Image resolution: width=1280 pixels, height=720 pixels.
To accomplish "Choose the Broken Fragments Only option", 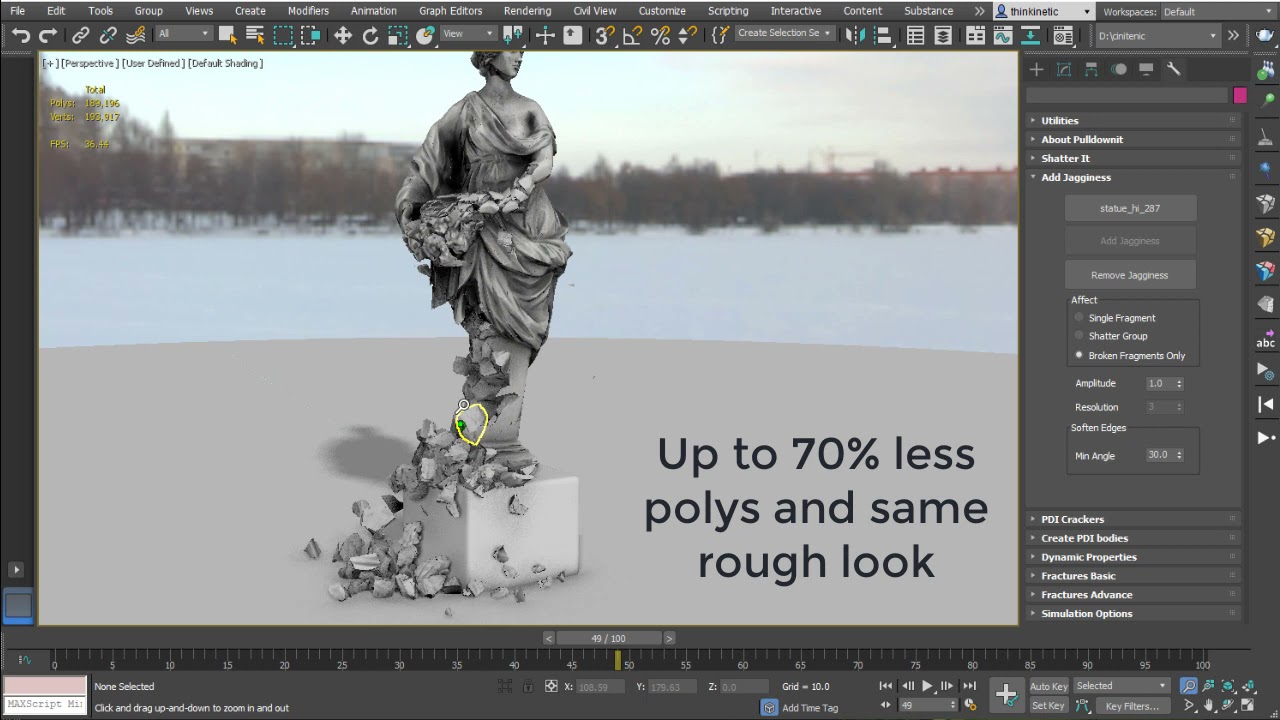I will click(x=1079, y=355).
